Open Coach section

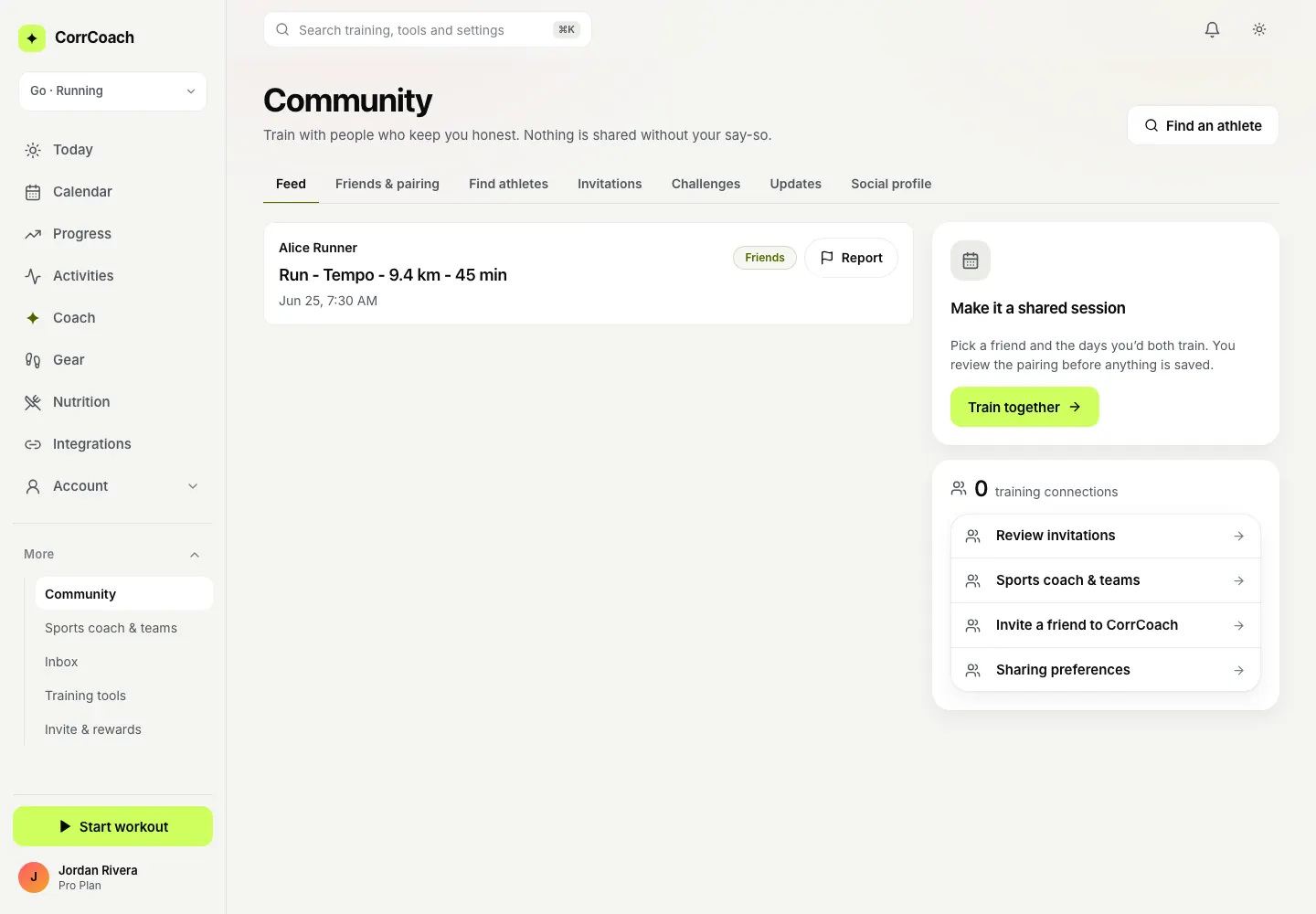pyautogui.click(x=112, y=318)
